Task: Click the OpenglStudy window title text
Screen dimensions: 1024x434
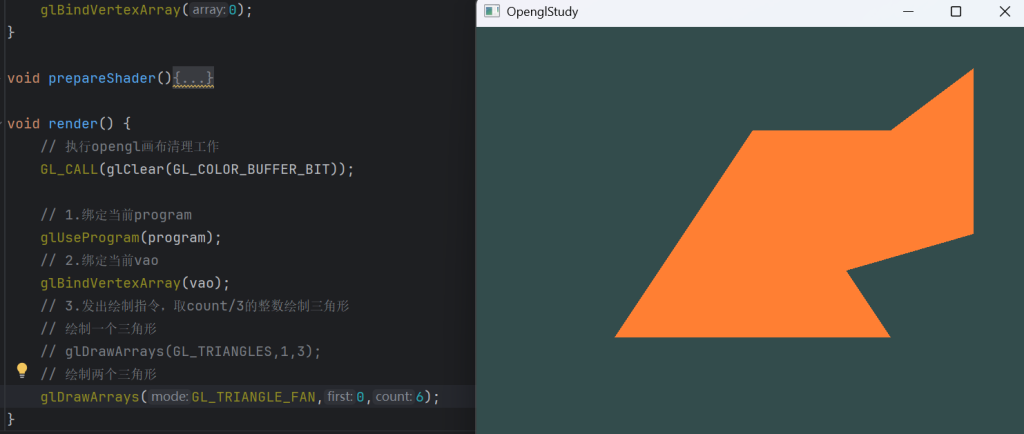Action: 542,12
